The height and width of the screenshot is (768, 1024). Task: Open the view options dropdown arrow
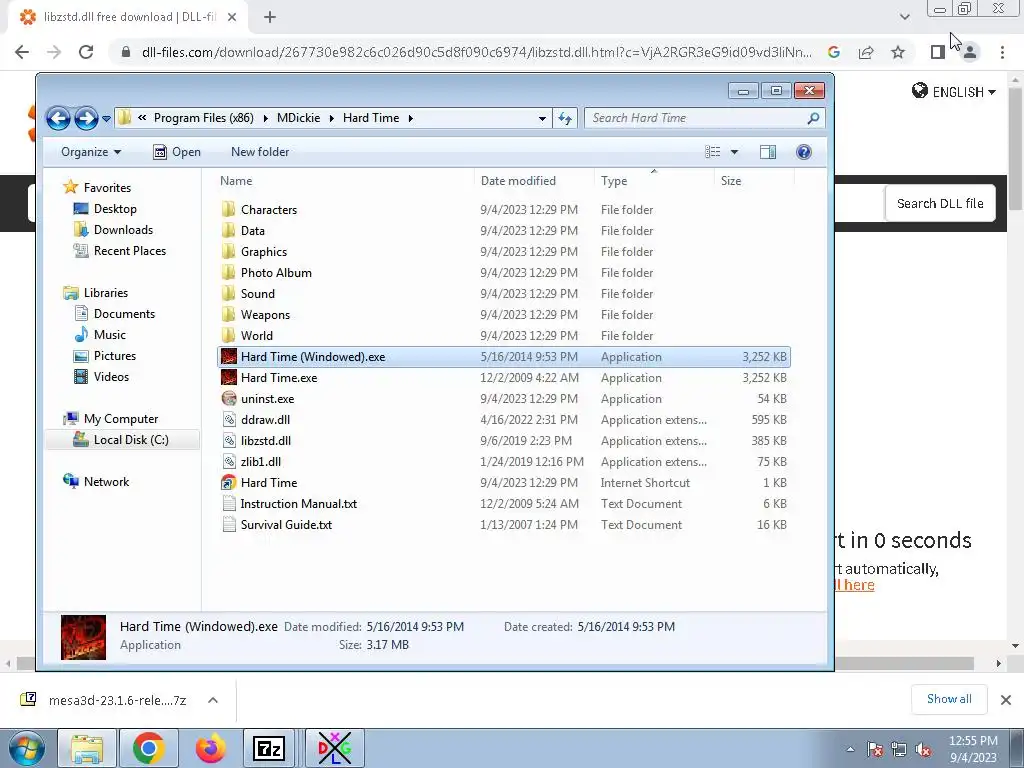tap(734, 152)
